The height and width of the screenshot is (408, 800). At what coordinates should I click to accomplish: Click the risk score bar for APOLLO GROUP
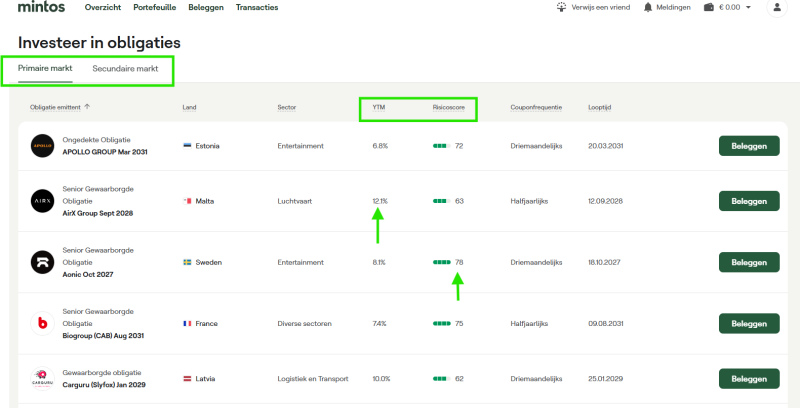[x=441, y=146]
